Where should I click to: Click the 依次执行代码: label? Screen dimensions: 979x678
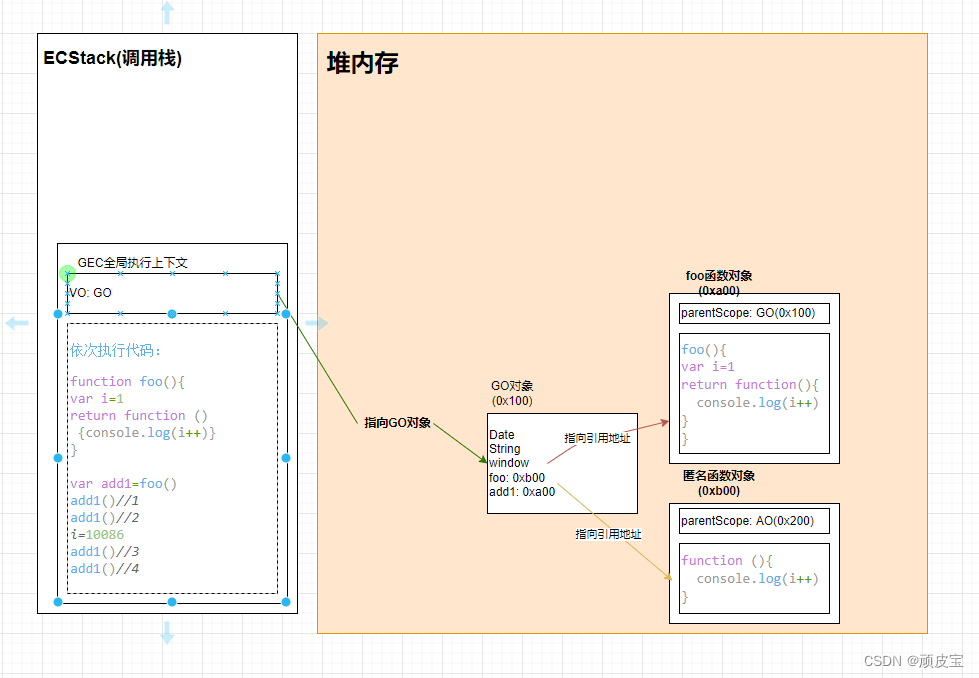pos(115,350)
